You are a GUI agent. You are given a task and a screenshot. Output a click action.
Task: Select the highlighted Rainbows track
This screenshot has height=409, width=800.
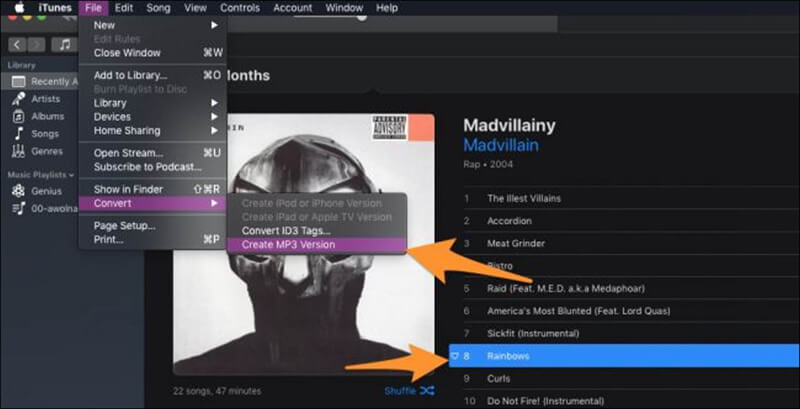pos(624,356)
